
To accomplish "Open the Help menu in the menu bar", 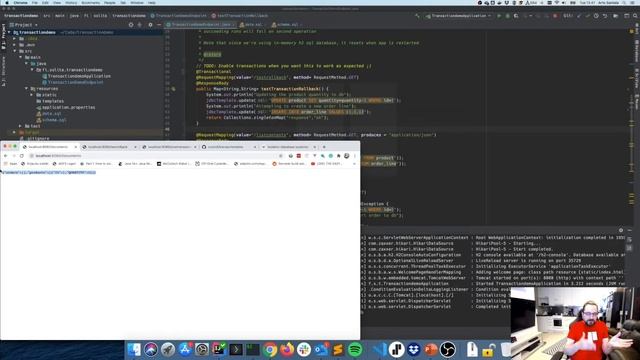I will coord(152,2).
